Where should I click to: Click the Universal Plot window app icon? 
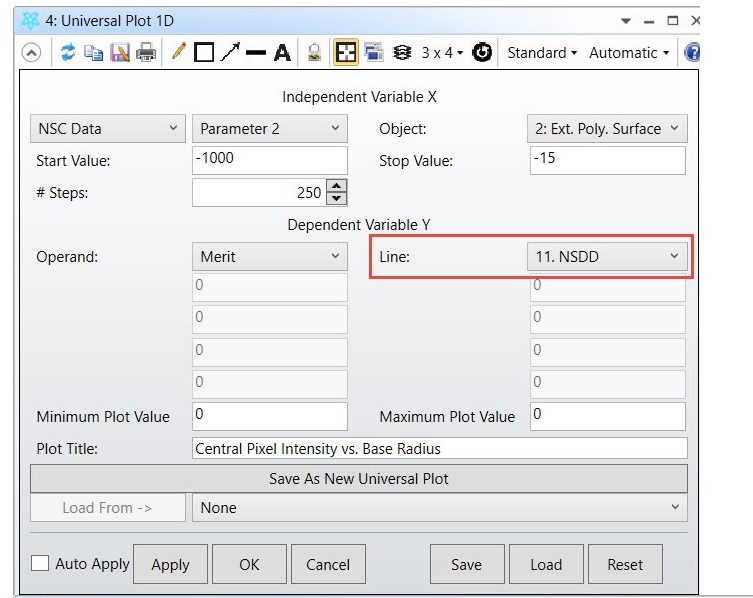(30, 21)
